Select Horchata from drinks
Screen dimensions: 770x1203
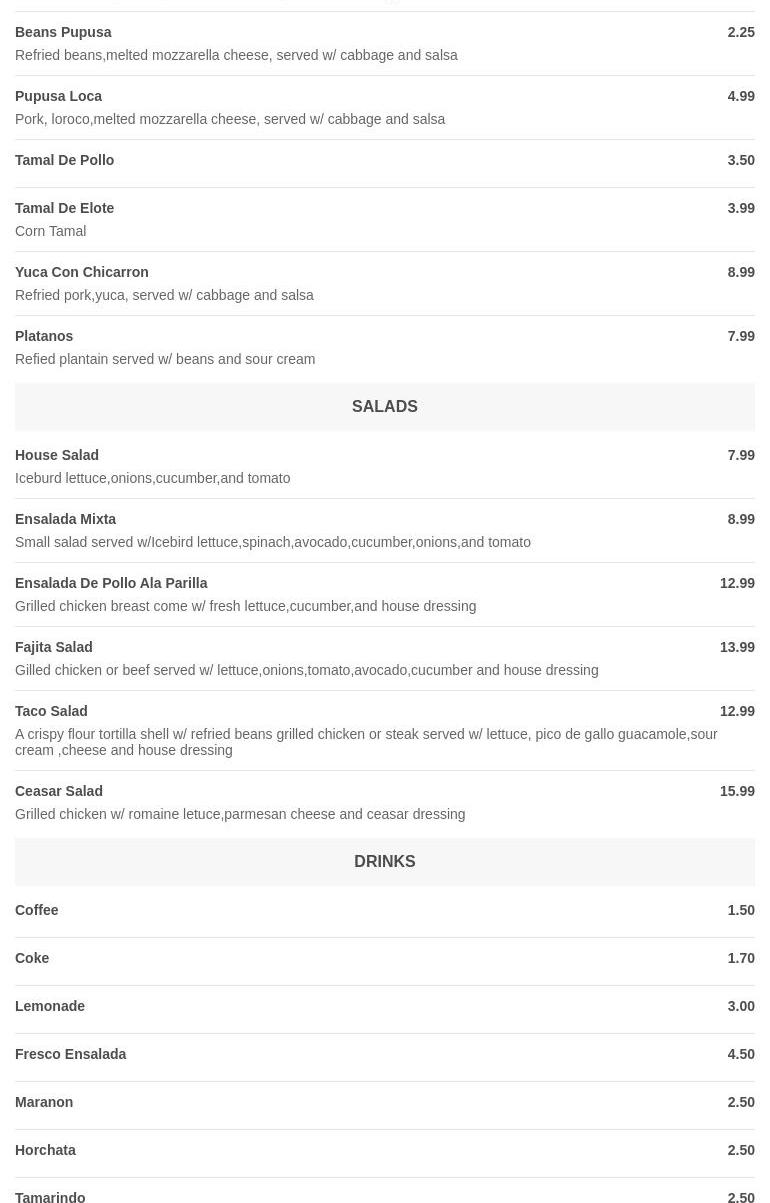[x=45, y=1150]
